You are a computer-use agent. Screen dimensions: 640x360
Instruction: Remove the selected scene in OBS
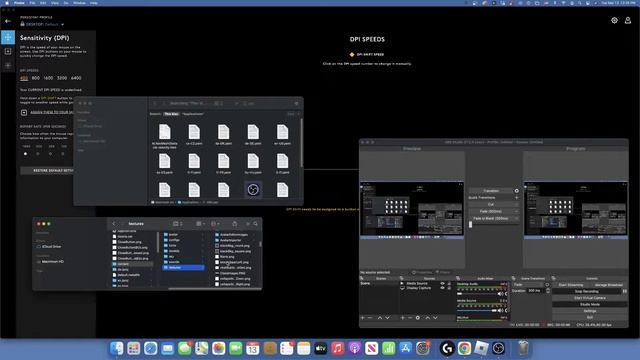click(370, 318)
